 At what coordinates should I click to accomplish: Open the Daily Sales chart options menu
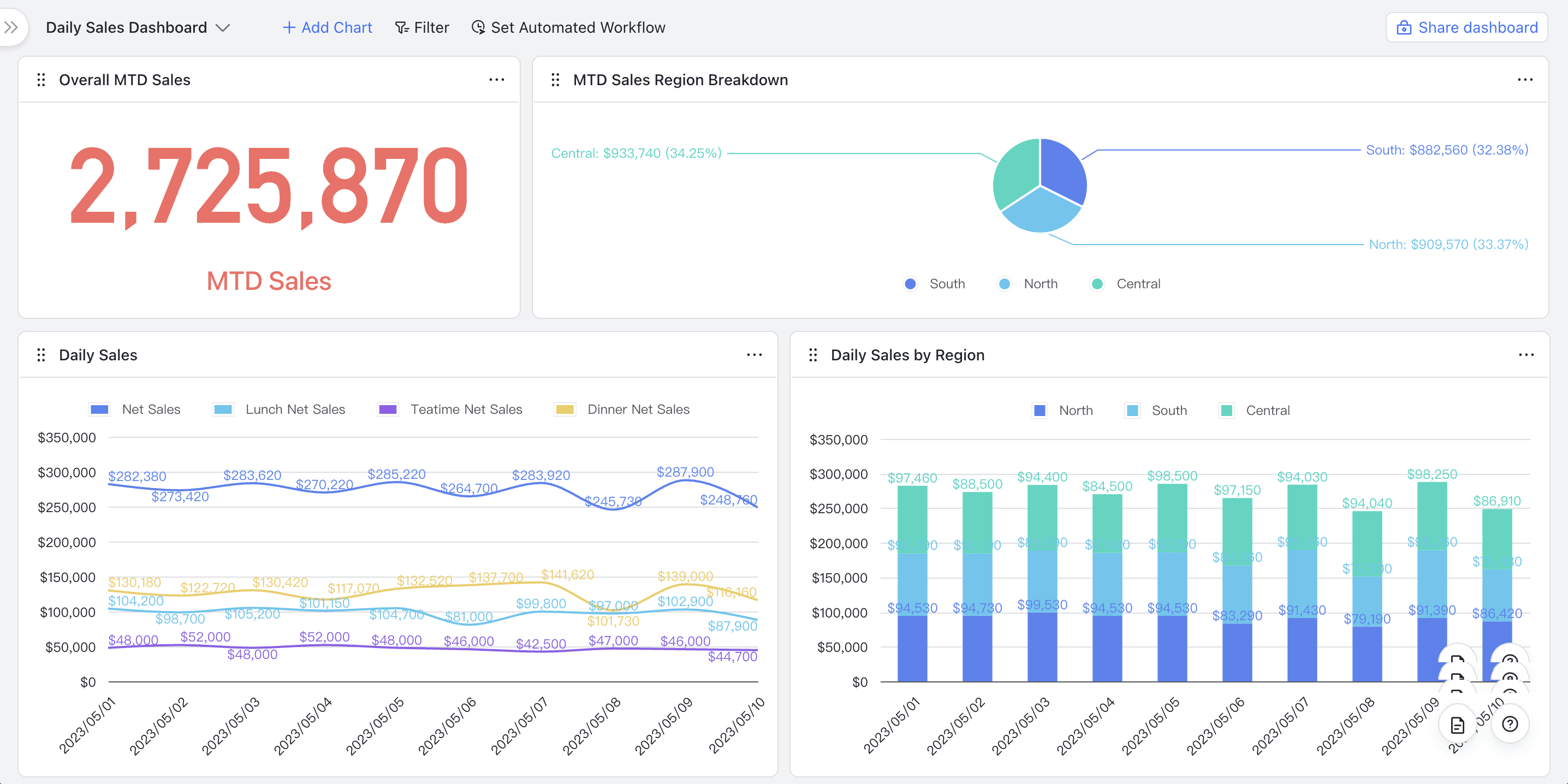[754, 355]
